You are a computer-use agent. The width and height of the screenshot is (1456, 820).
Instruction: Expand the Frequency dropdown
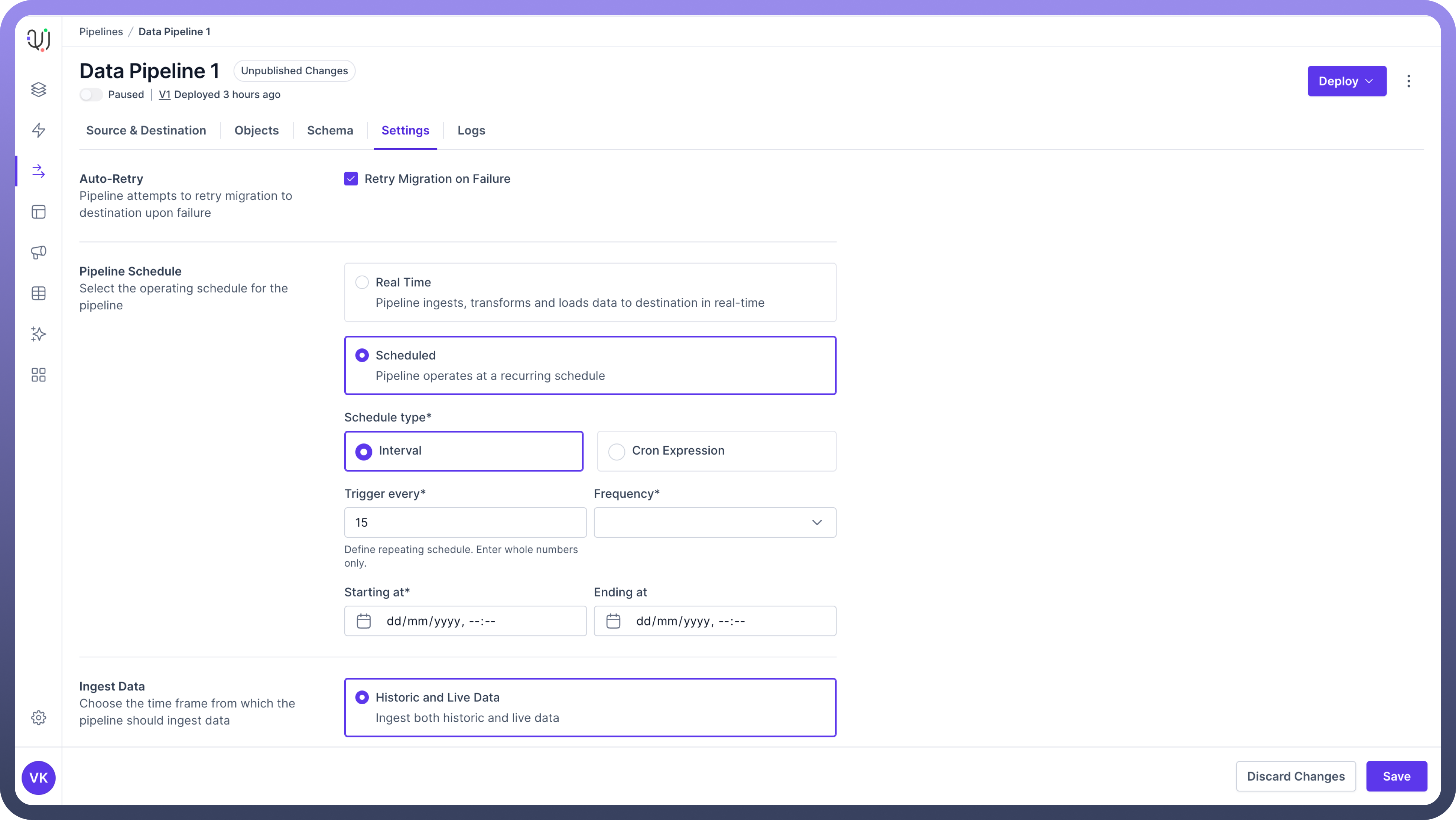714,523
